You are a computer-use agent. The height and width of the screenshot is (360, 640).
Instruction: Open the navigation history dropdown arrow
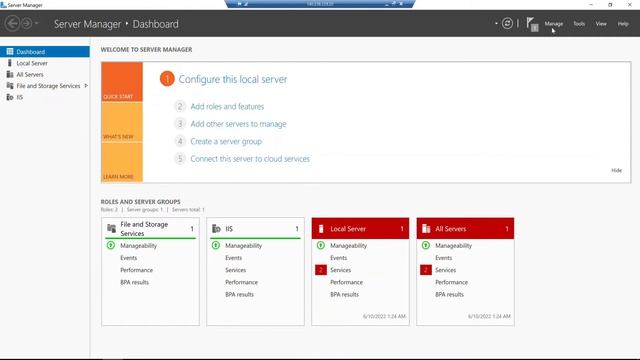point(36,23)
